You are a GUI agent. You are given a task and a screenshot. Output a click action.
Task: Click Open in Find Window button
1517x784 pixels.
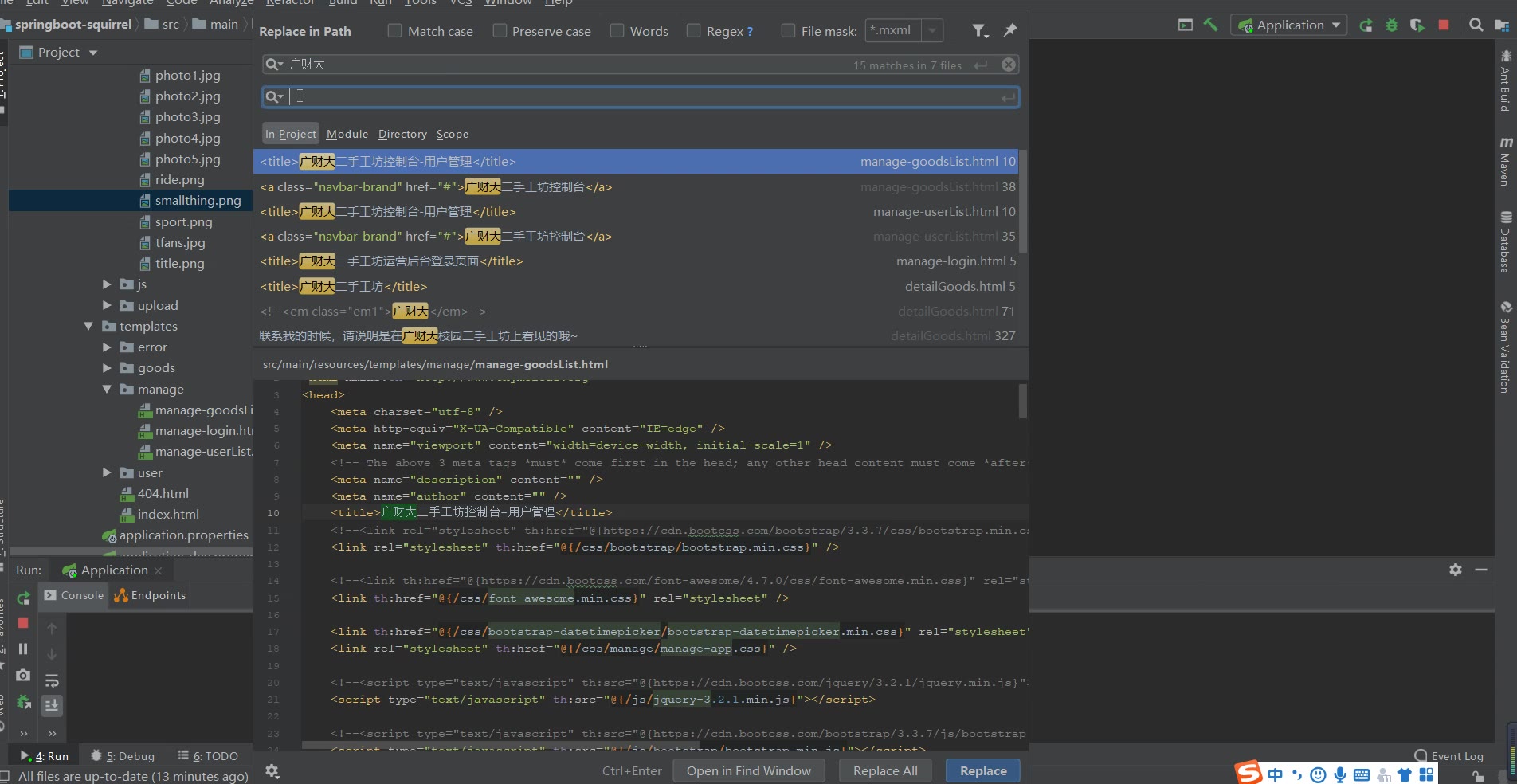point(749,770)
